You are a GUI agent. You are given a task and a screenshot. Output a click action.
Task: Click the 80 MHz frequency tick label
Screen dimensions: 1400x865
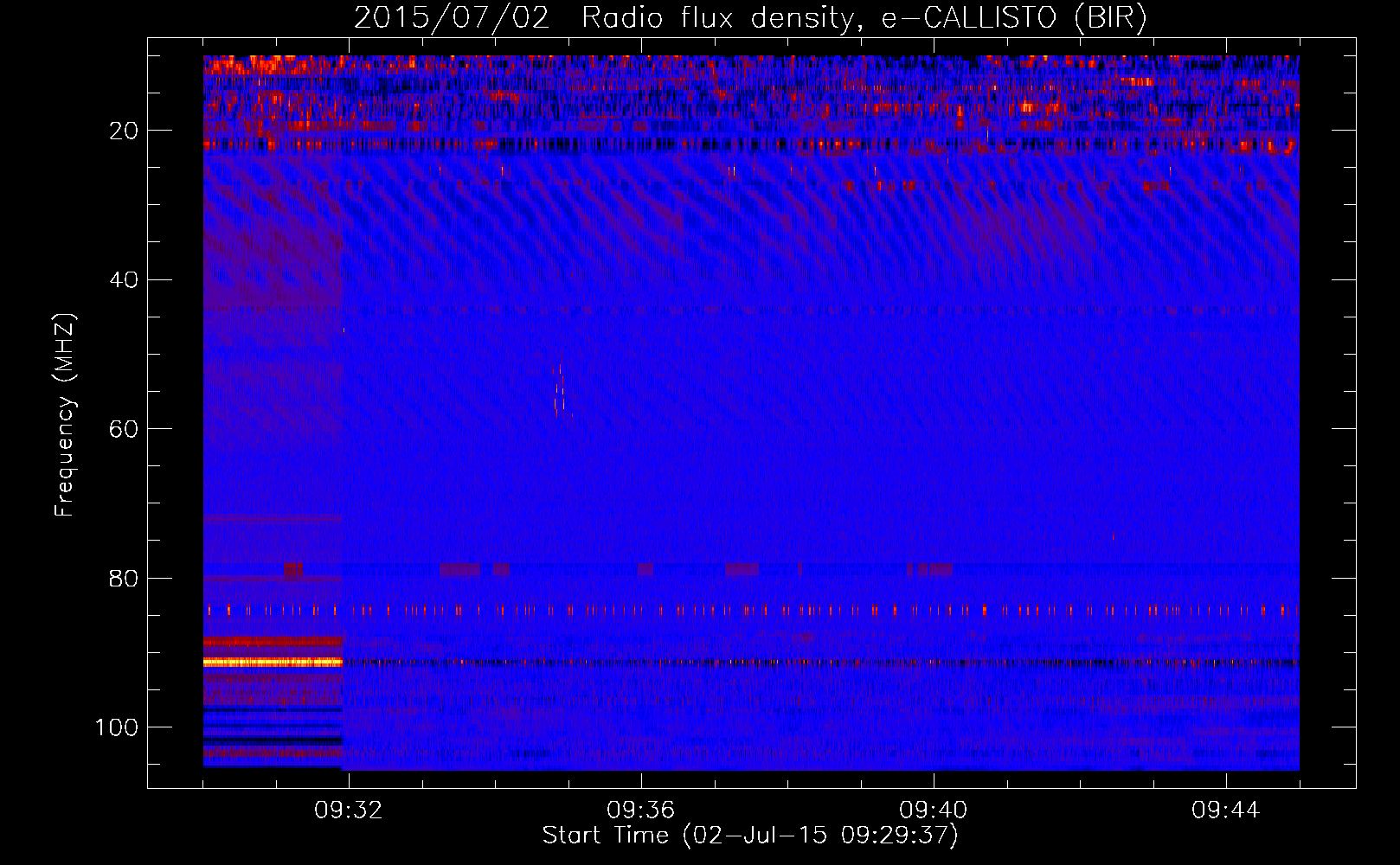point(124,578)
